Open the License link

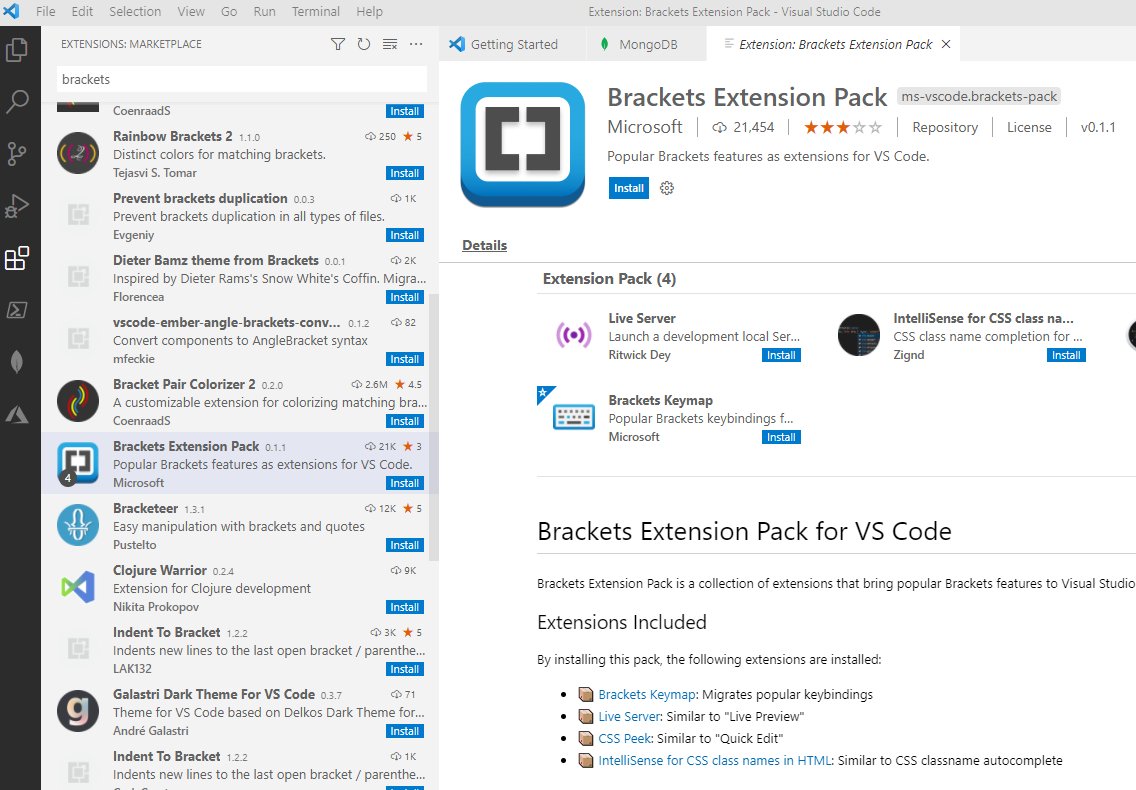(x=1029, y=128)
